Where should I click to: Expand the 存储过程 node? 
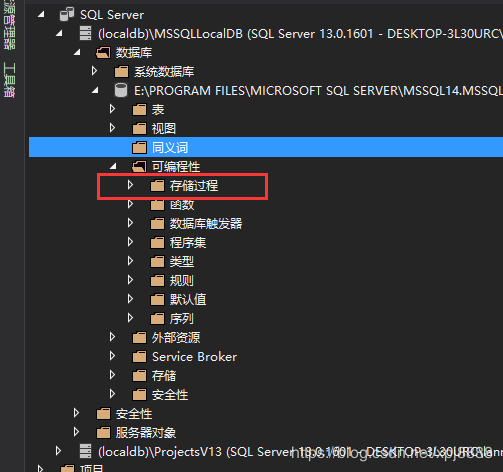click(130, 185)
